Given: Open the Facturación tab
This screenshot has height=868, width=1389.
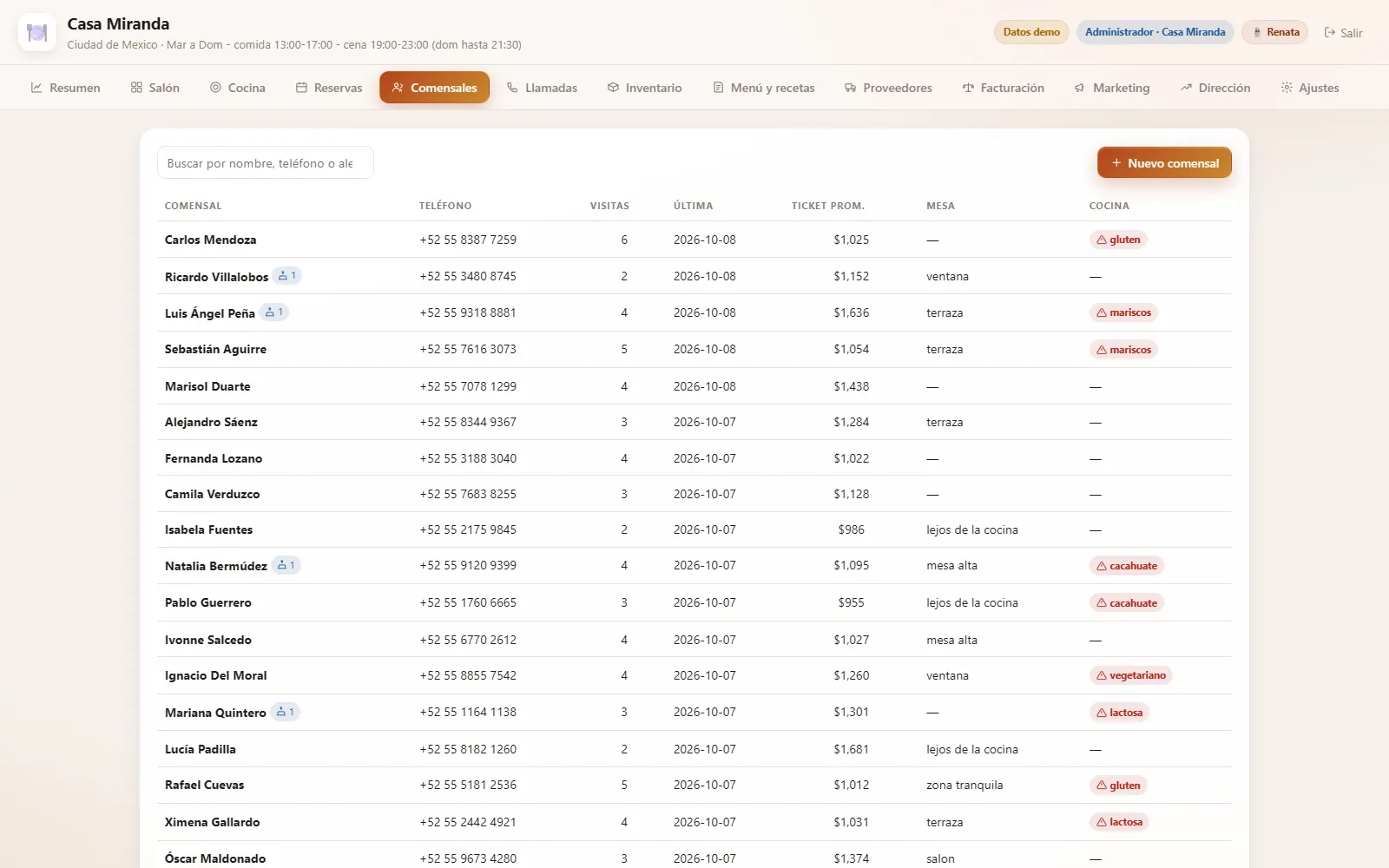Looking at the screenshot, I should coord(1004,88).
